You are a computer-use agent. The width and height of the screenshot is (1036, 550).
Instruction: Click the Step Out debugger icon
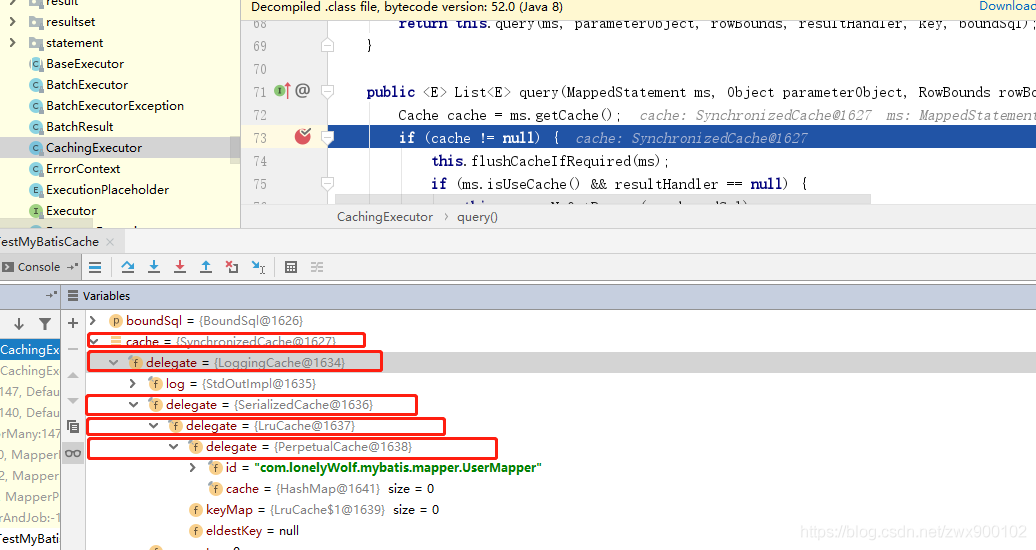(x=205, y=267)
